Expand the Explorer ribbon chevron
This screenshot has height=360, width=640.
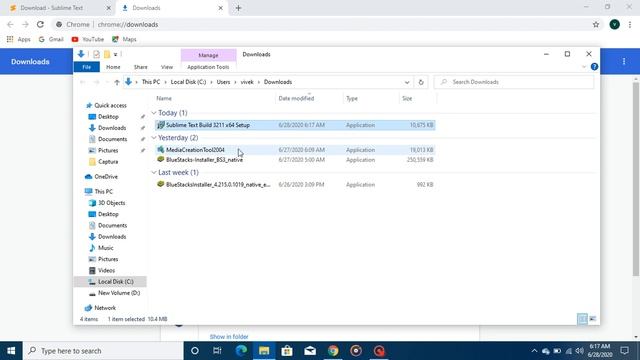(584, 67)
